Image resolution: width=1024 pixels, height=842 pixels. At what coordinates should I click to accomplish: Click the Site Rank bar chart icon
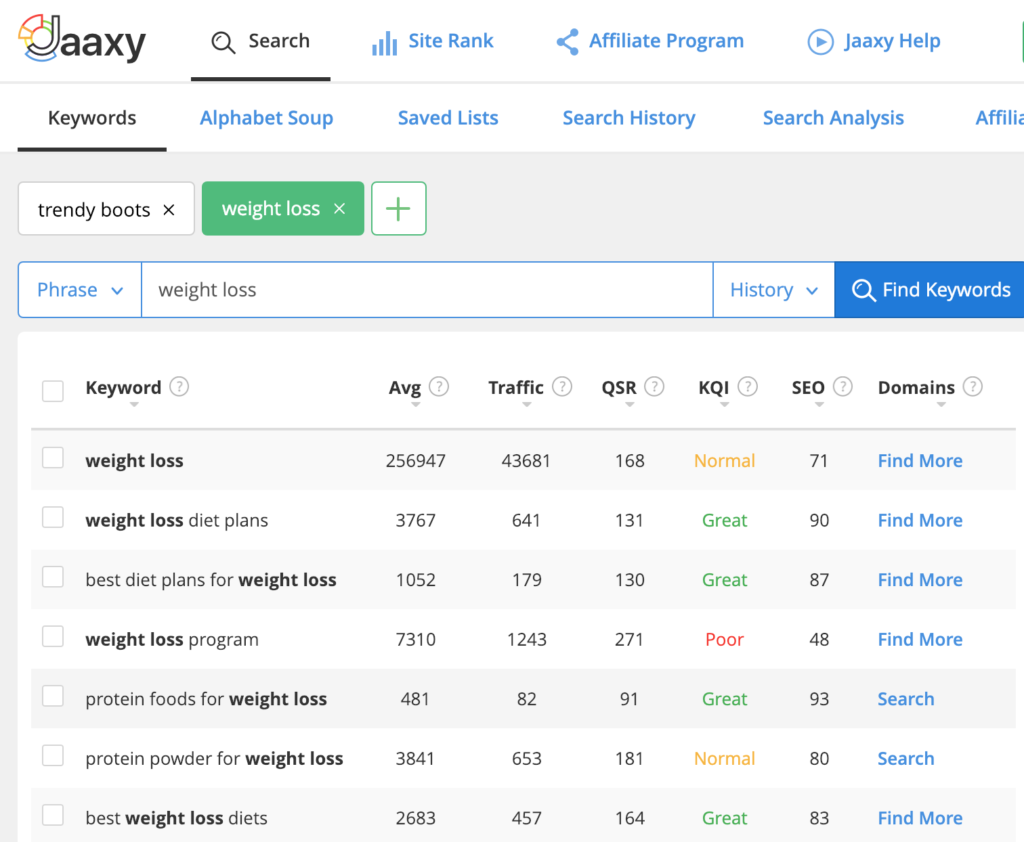(x=384, y=43)
